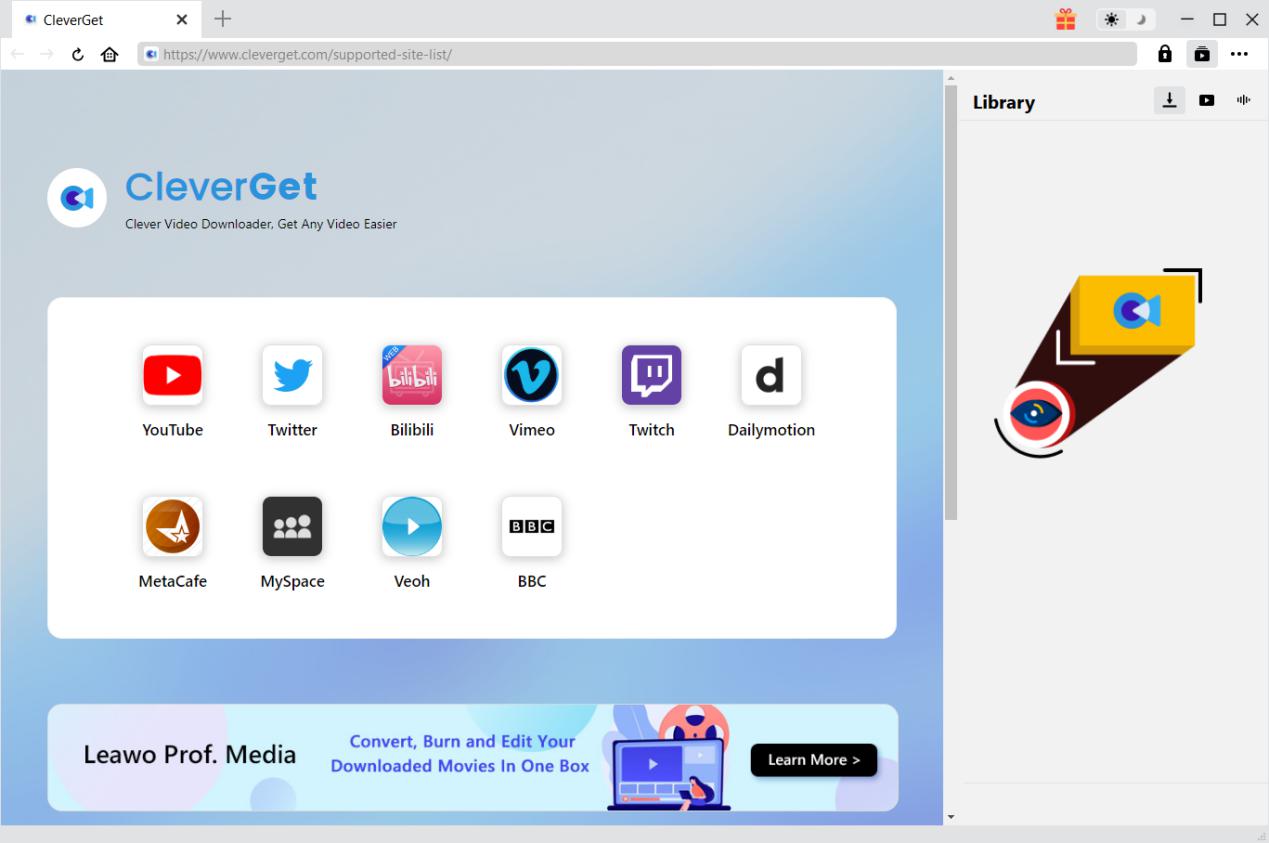Click the lock icon in the address bar
Viewport: 1269px width, 843px height.
[x=1164, y=54]
